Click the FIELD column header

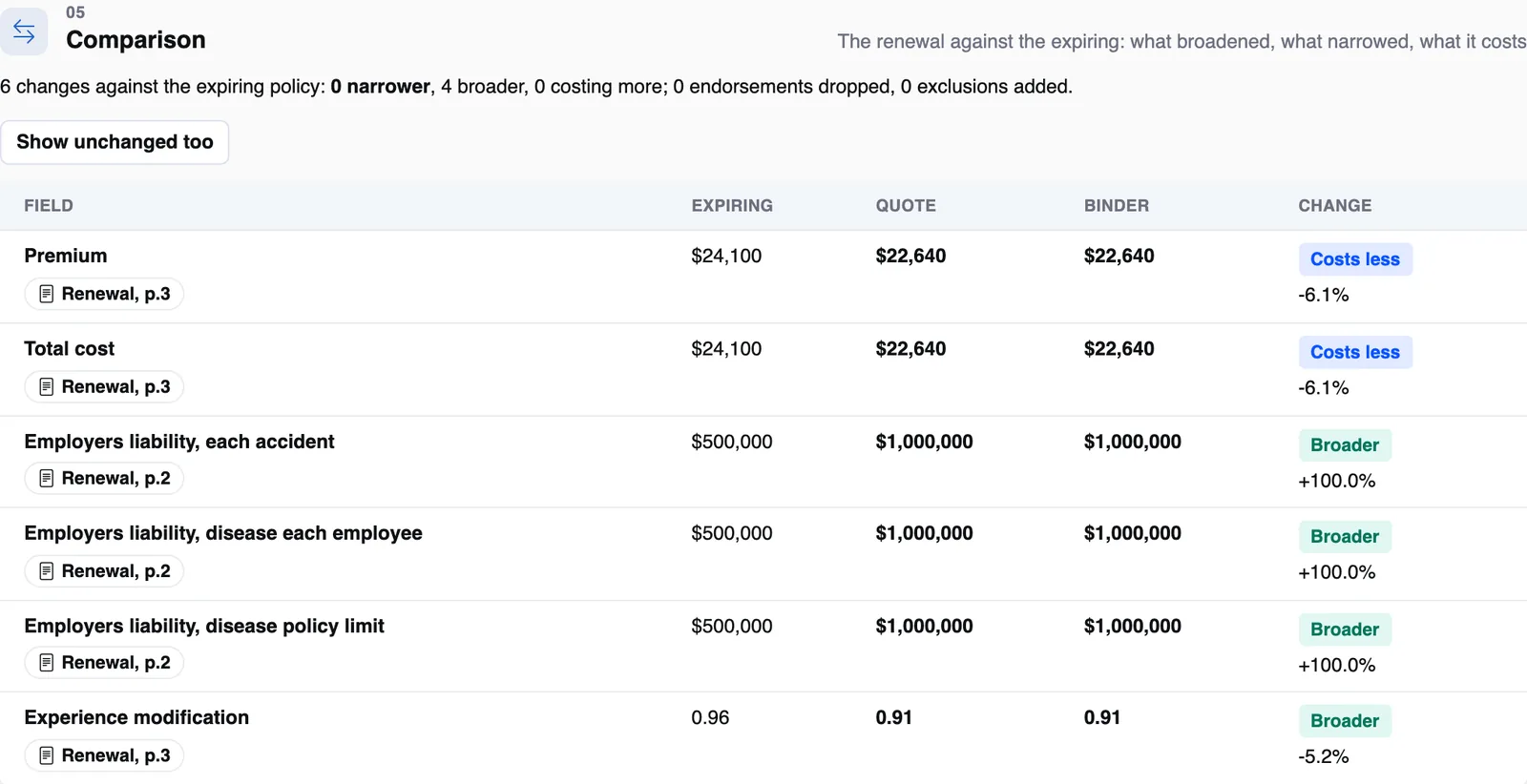coord(49,206)
